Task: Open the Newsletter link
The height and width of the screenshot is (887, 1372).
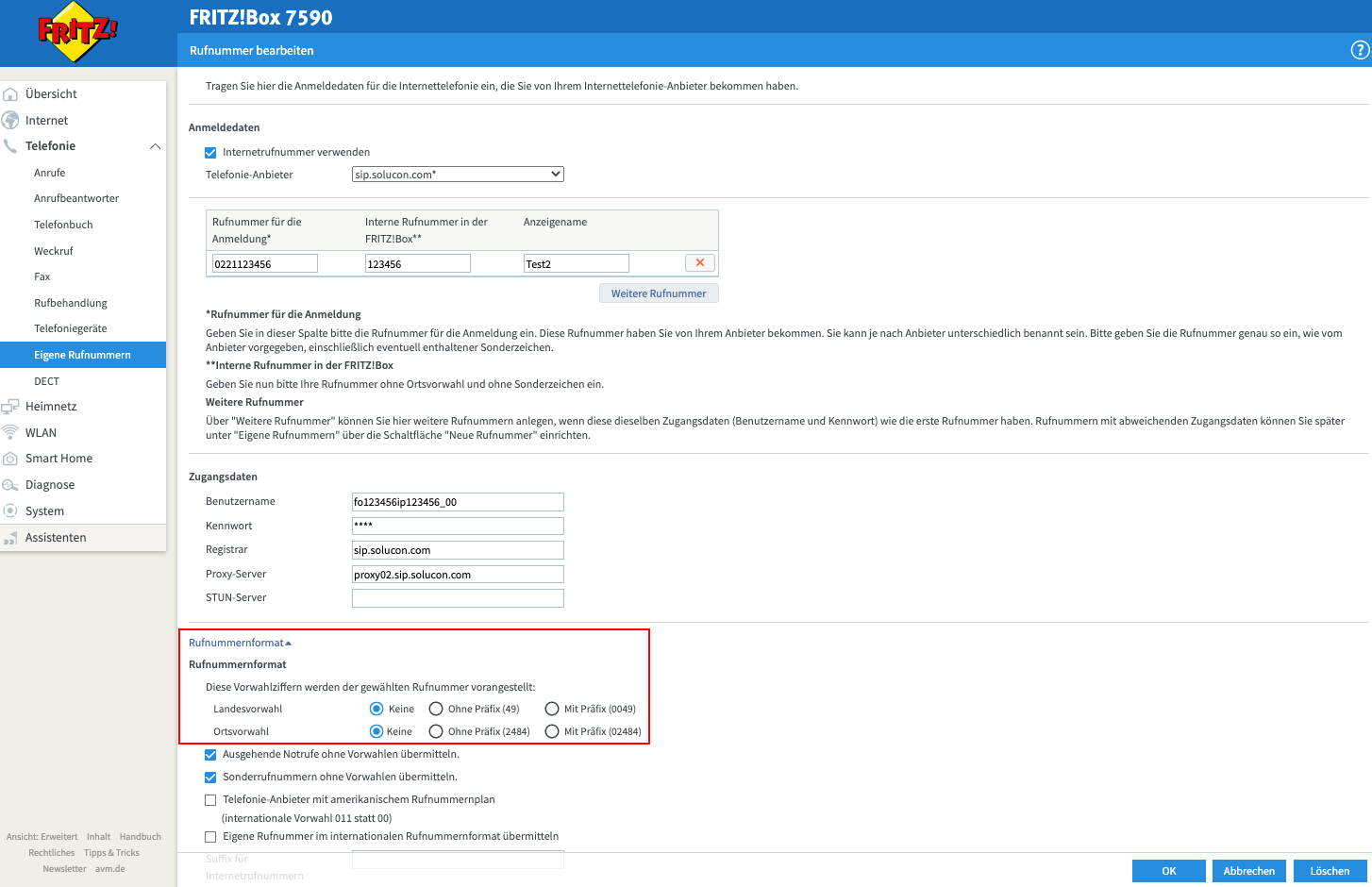Action: point(64,869)
